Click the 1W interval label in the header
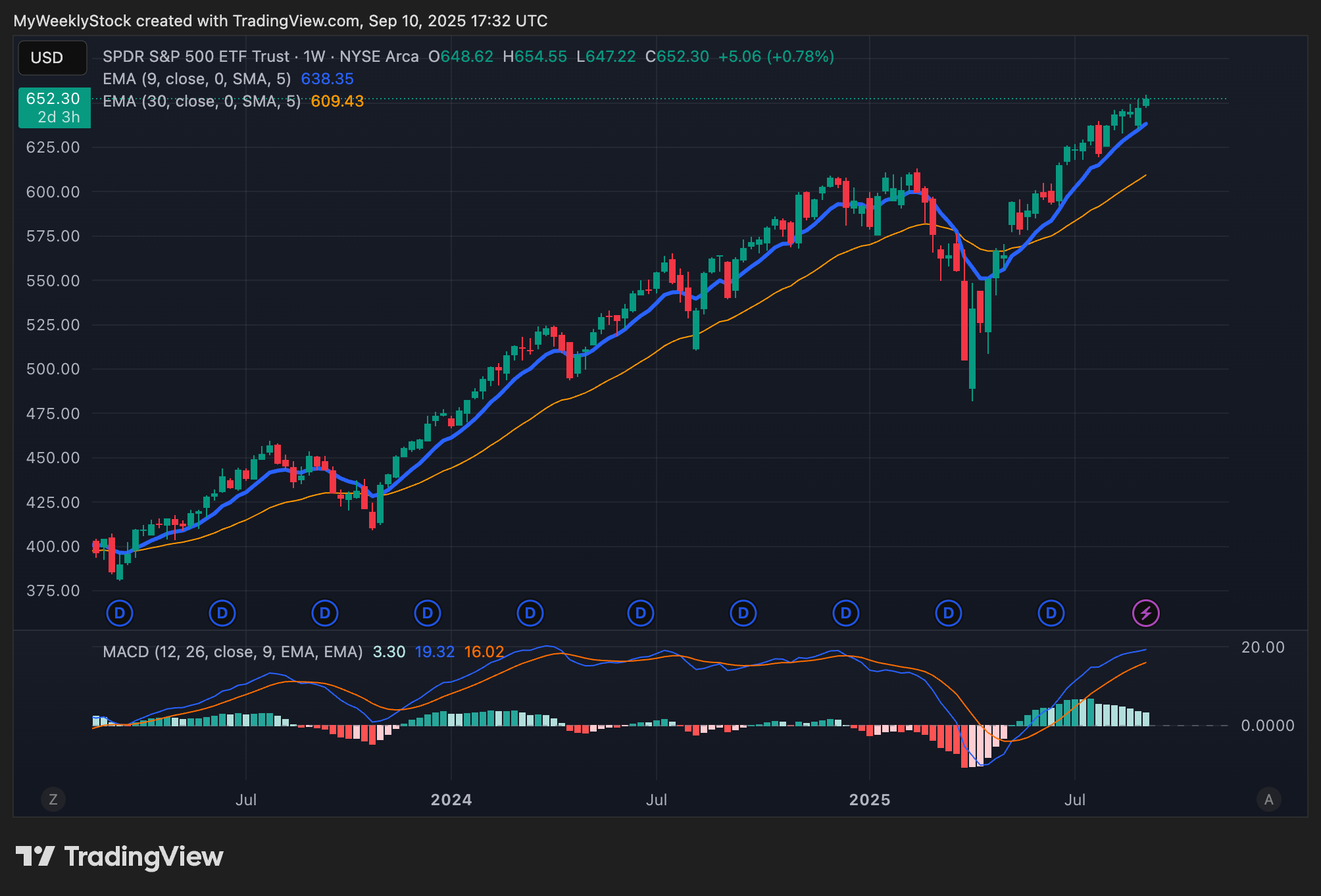1321x896 pixels. pyautogui.click(x=314, y=57)
